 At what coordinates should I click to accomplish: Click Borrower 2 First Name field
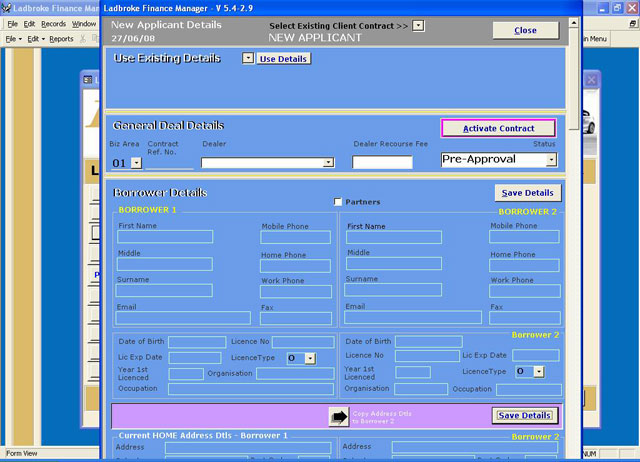(394, 237)
